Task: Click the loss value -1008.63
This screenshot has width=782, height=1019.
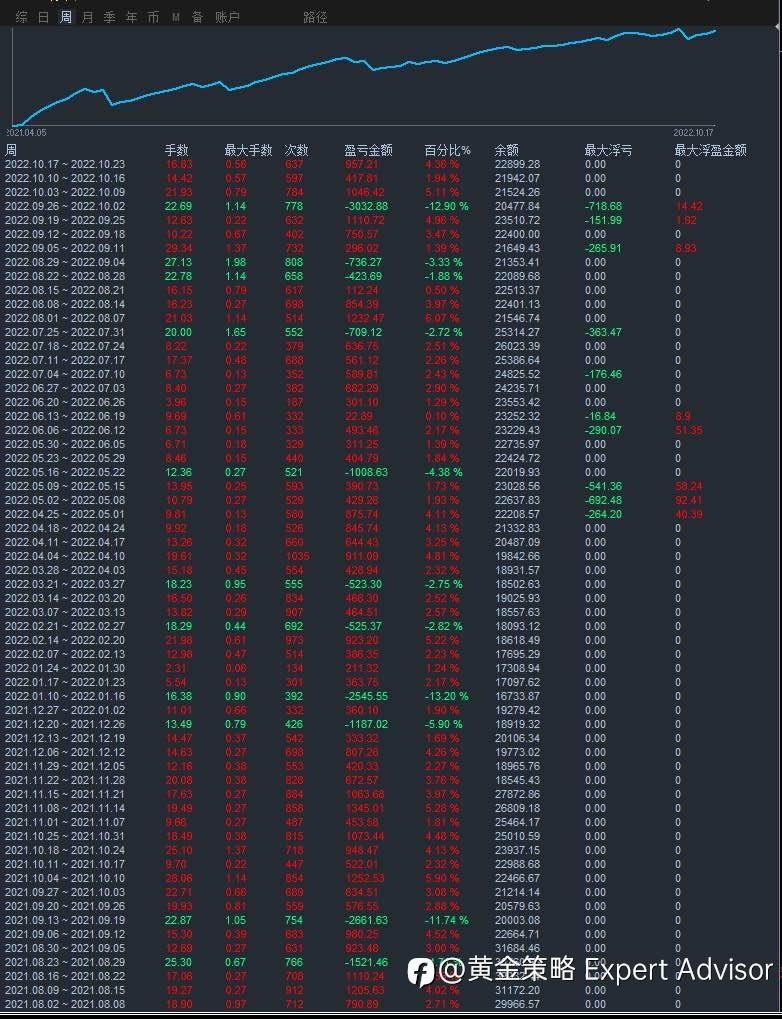Action: [367, 472]
